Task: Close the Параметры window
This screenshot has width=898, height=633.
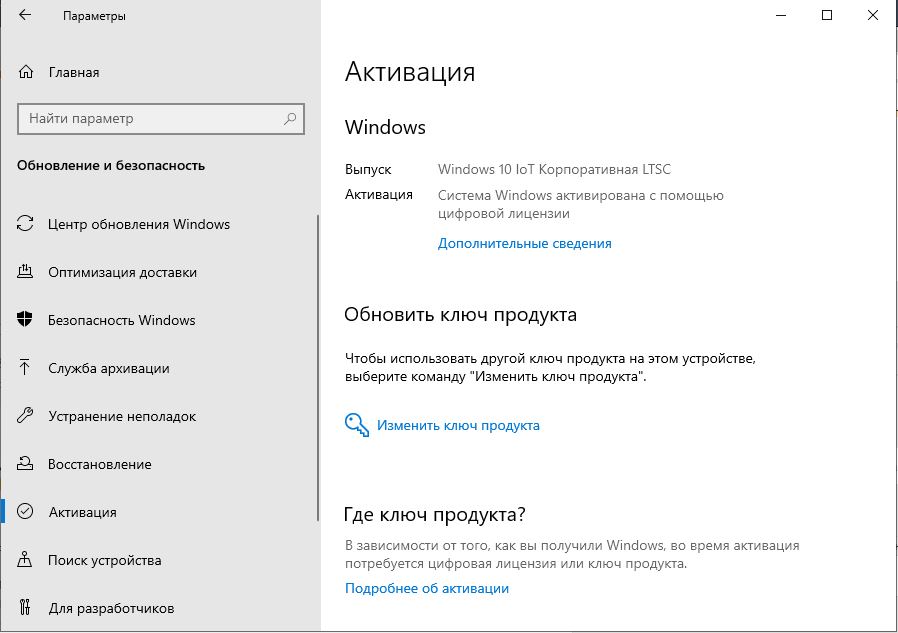Action: pyautogui.click(x=873, y=15)
